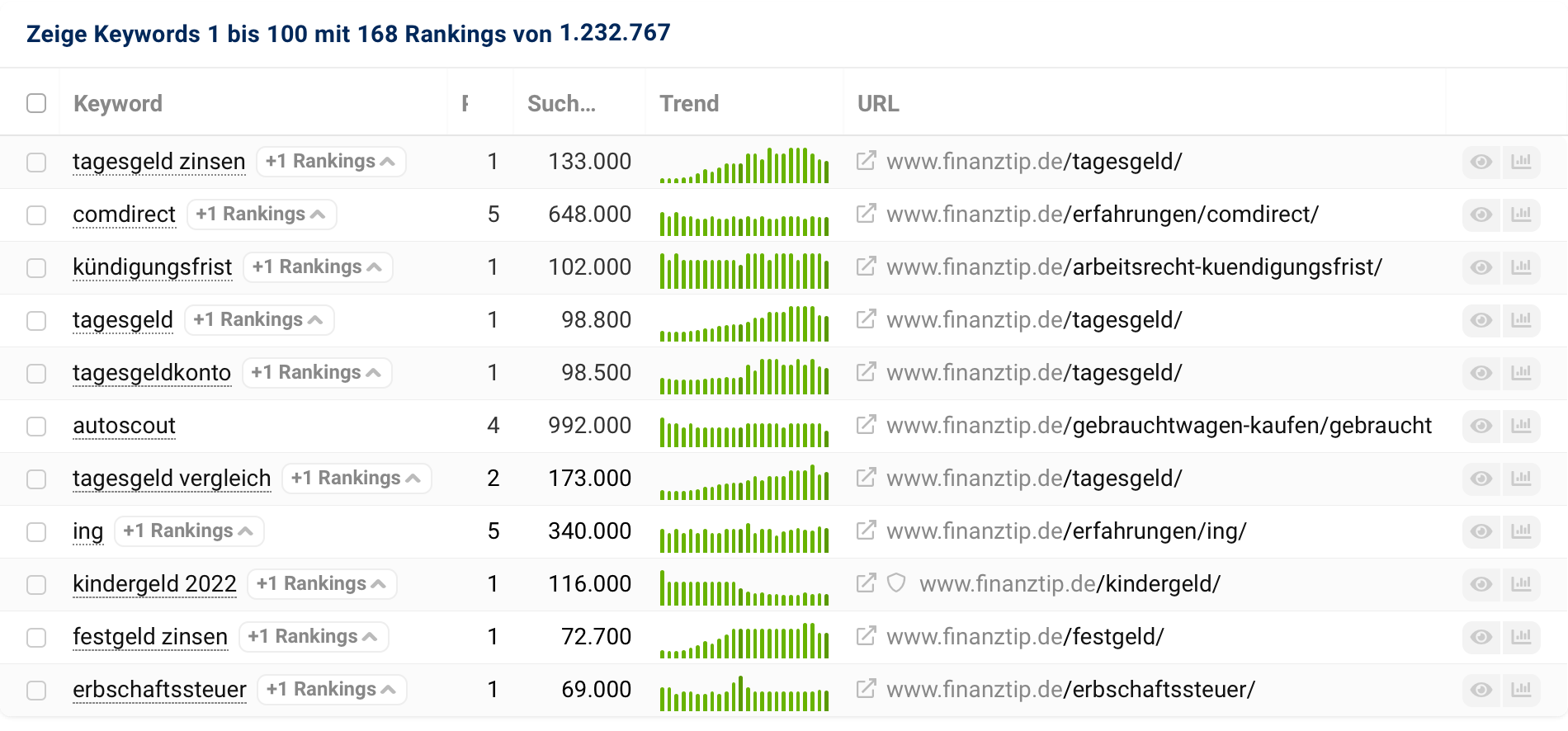
Task: Open the finanztip.de/erfahrungen/ing/ URL link
Action: tap(1066, 531)
